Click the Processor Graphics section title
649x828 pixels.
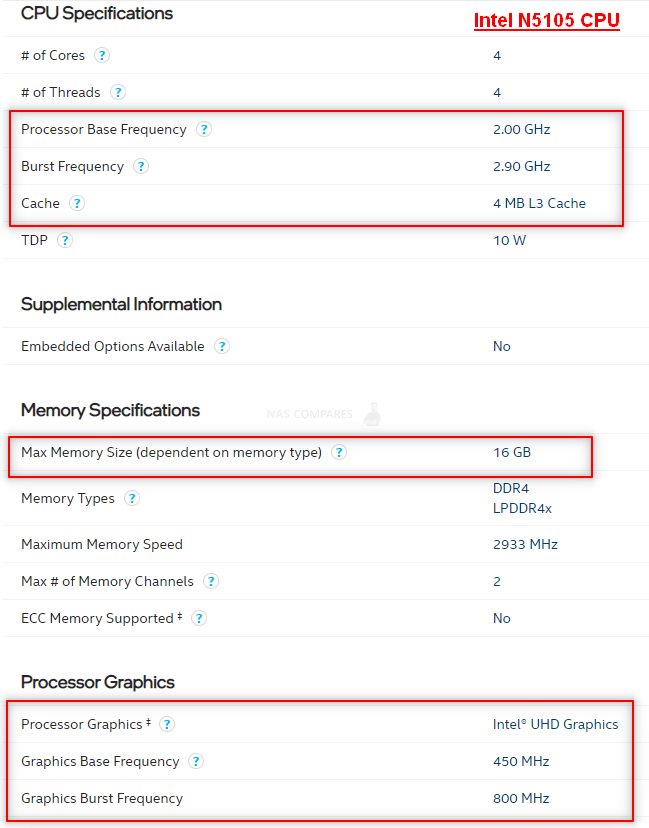pos(98,682)
